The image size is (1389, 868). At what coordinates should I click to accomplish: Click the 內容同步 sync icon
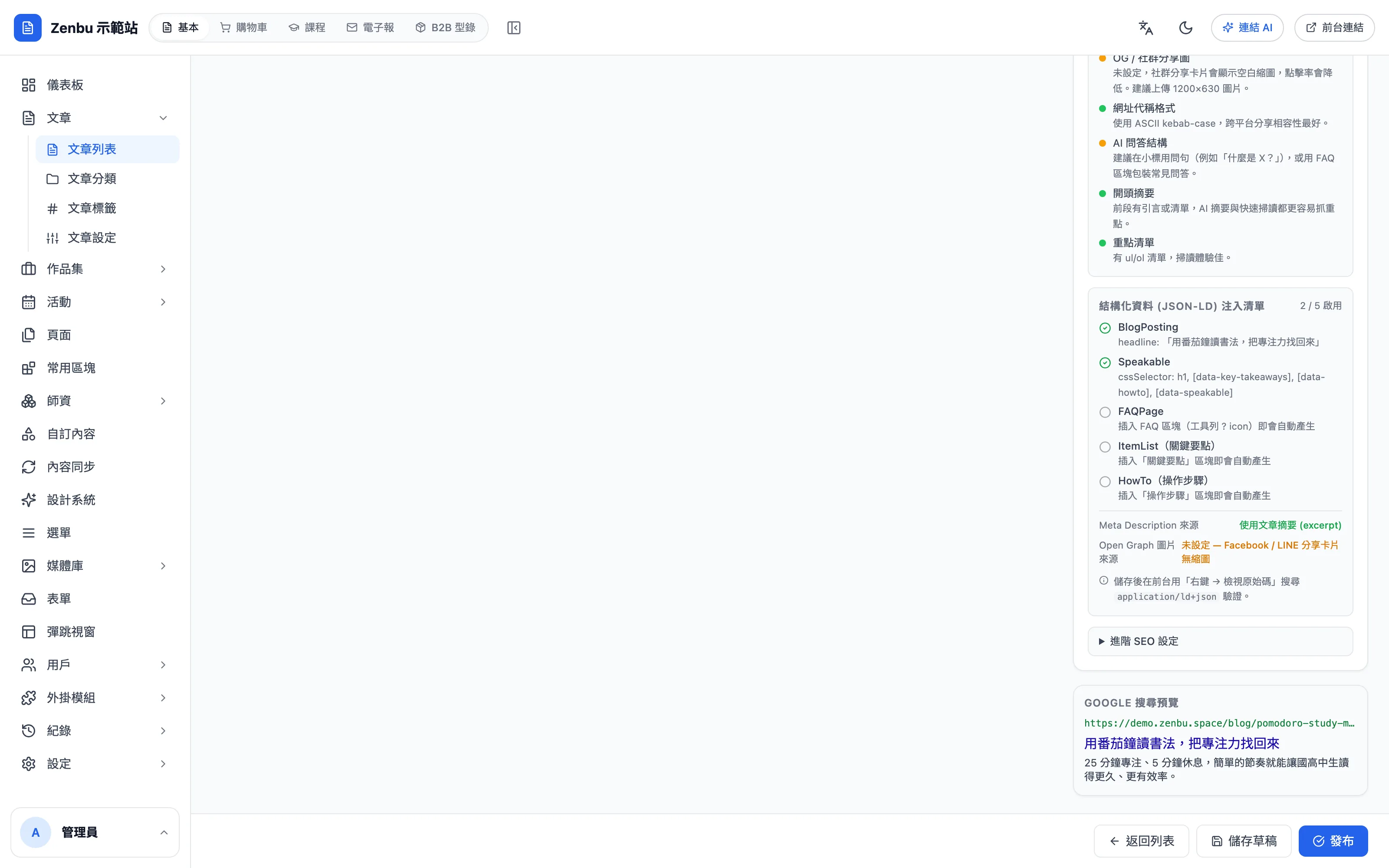(x=29, y=467)
